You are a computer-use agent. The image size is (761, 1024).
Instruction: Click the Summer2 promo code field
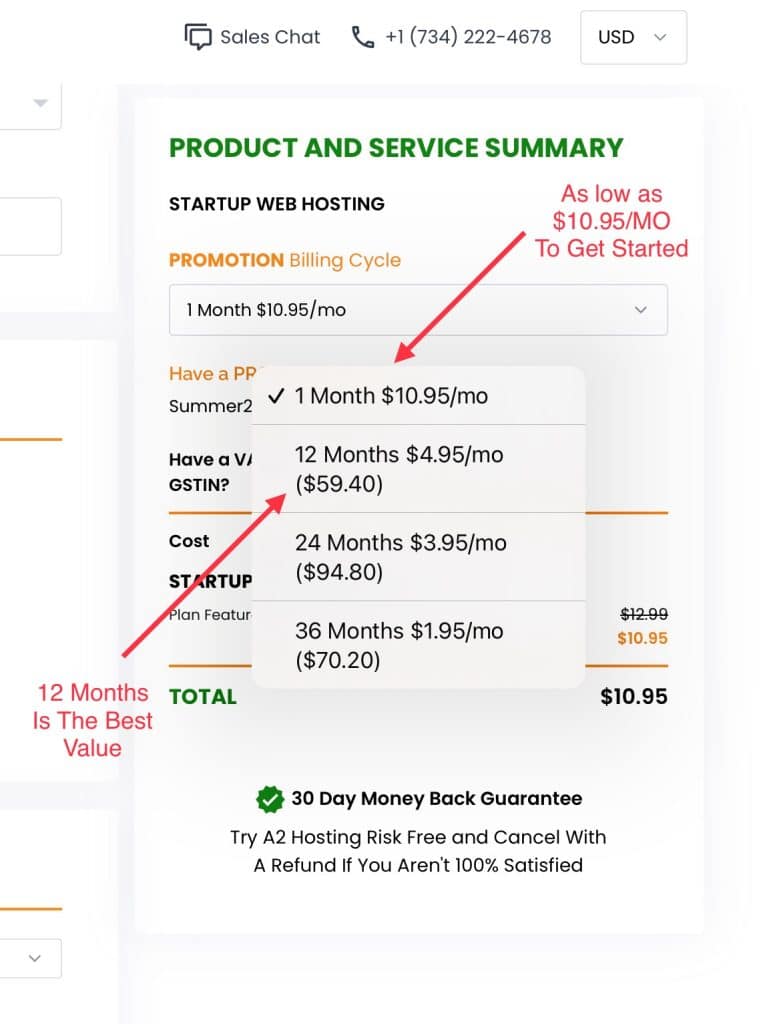(x=210, y=406)
